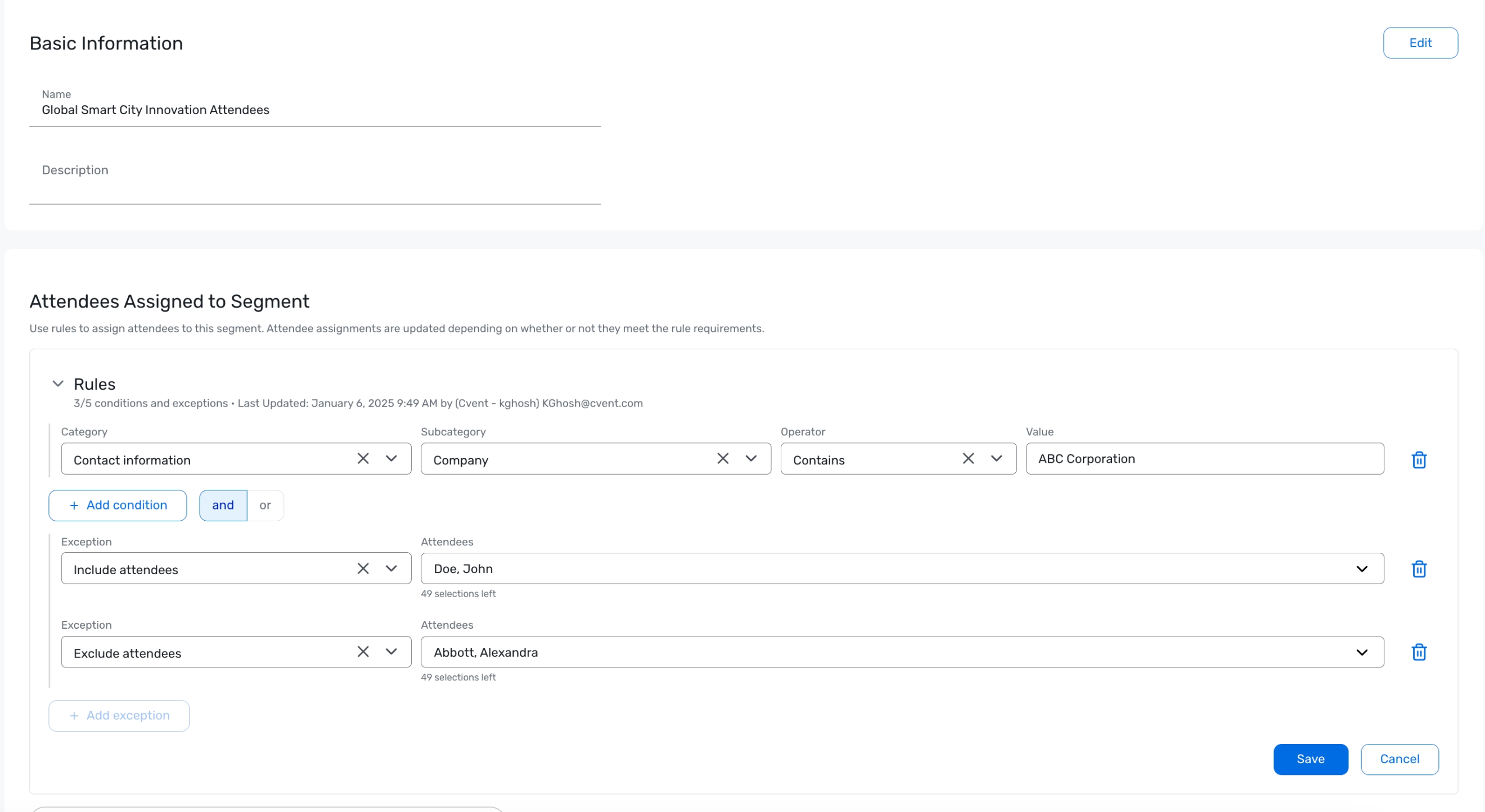This screenshot has height=812, width=1485.
Task: Open the Operator Contains dropdown arrow
Action: coord(996,458)
